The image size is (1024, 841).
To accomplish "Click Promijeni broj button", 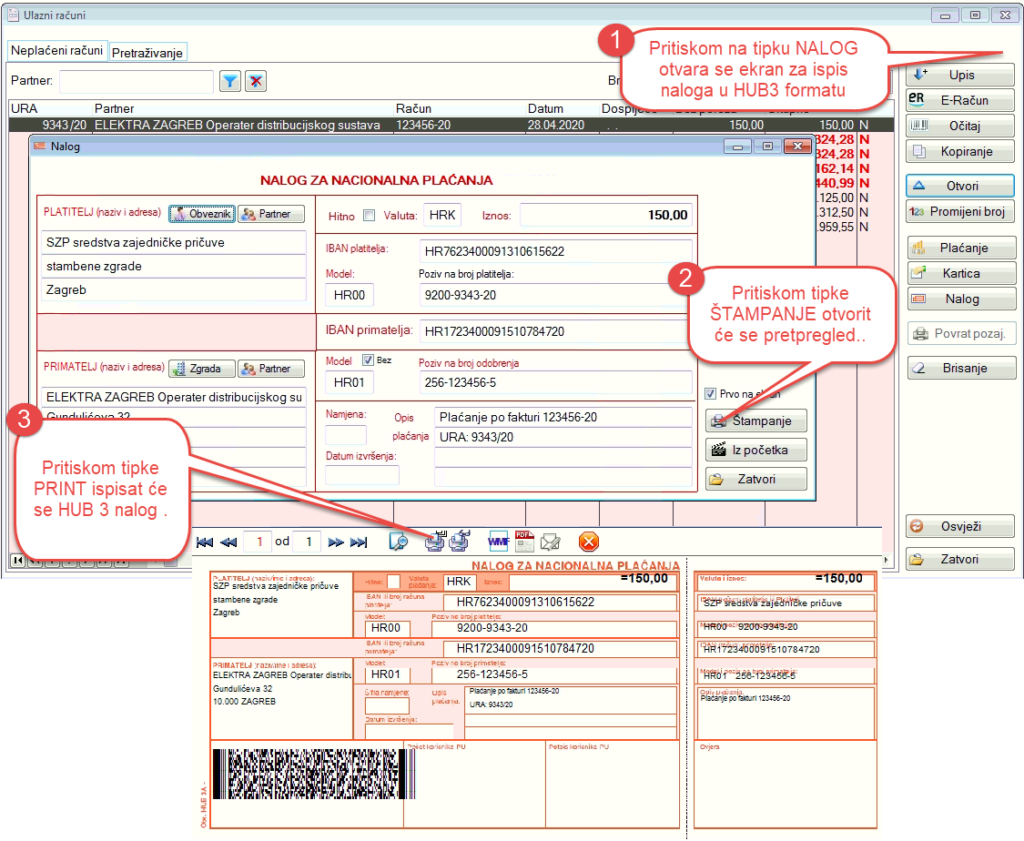I will click(960, 212).
